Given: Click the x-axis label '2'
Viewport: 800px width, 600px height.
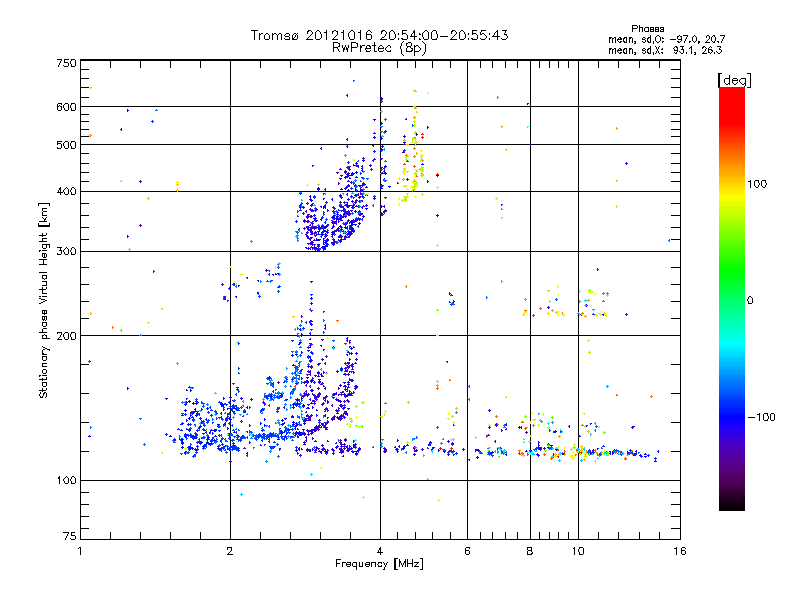Looking at the screenshot, I should pos(230,551).
